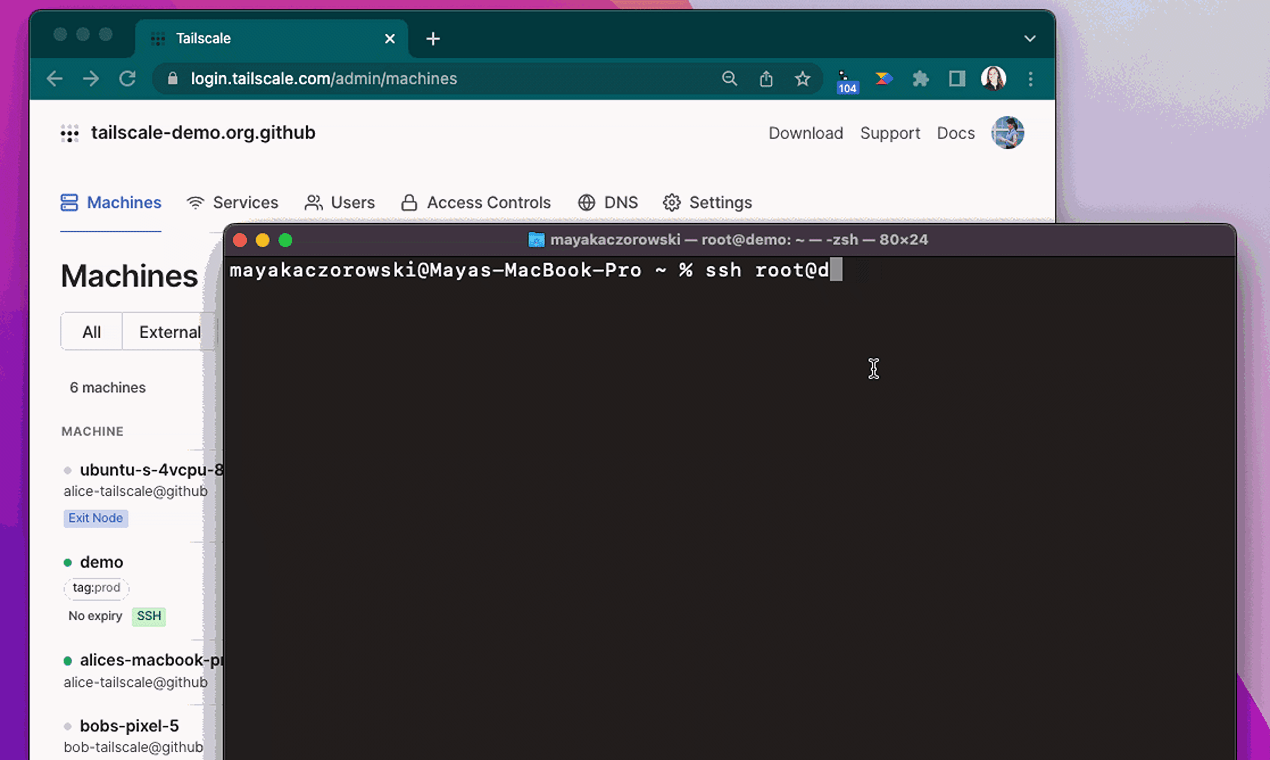This screenshot has height=760, width=1270.
Task: Switch to the DNS tab
Action: click(x=608, y=203)
